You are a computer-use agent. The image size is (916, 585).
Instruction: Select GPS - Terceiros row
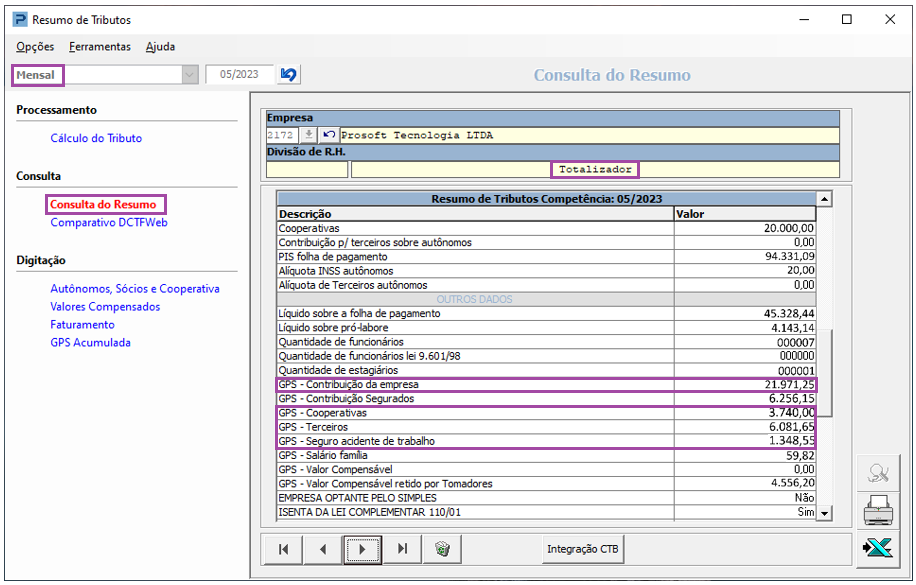click(x=546, y=427)
